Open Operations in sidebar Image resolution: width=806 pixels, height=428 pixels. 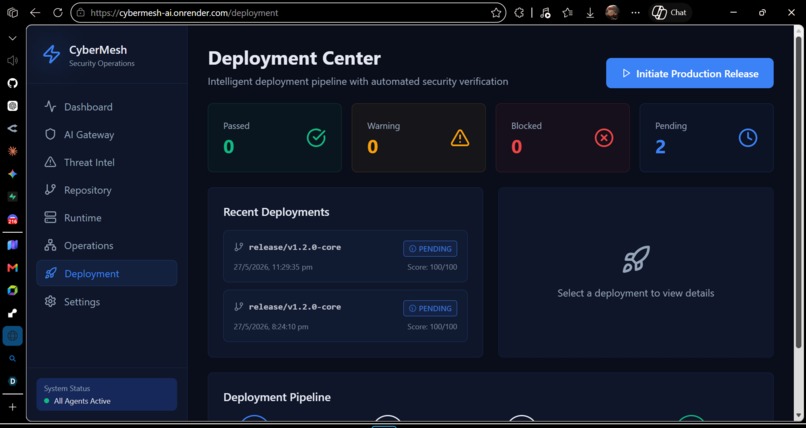coord(106,246)
